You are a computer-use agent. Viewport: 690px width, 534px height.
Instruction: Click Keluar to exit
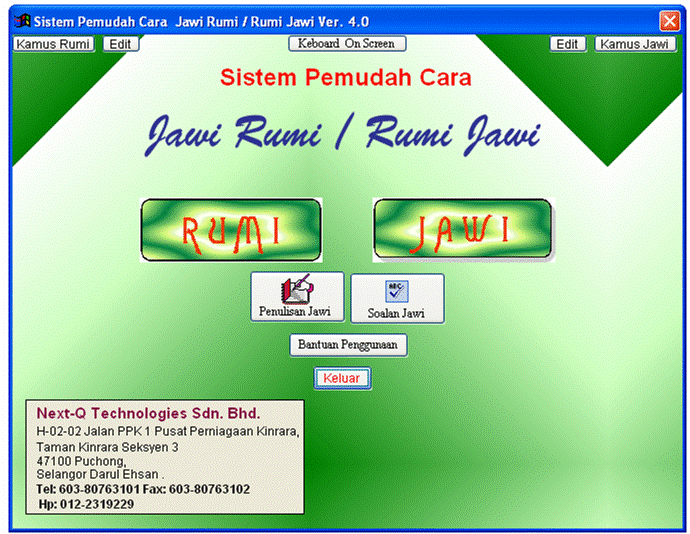tap(342, 378)
